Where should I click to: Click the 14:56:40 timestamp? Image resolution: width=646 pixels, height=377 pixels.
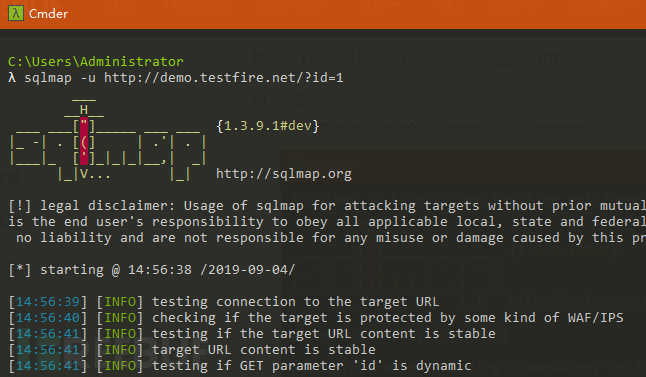pos(48,318)
